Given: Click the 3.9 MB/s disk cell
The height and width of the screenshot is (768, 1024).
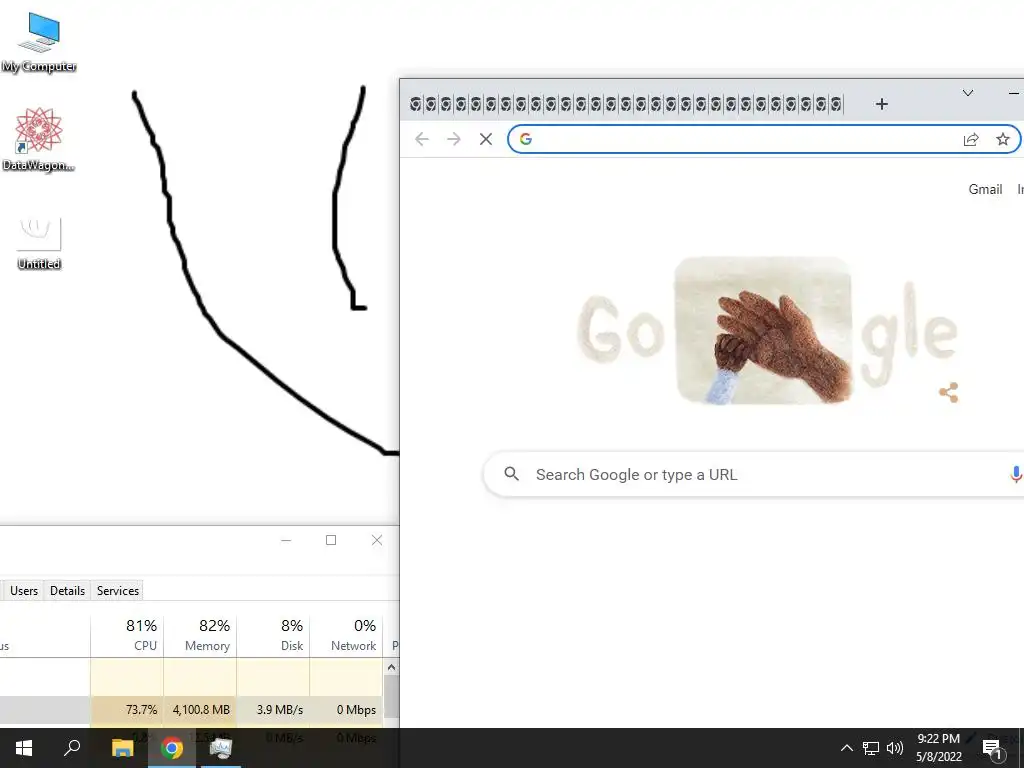Looking at the screenshot, I should point(273,710).
